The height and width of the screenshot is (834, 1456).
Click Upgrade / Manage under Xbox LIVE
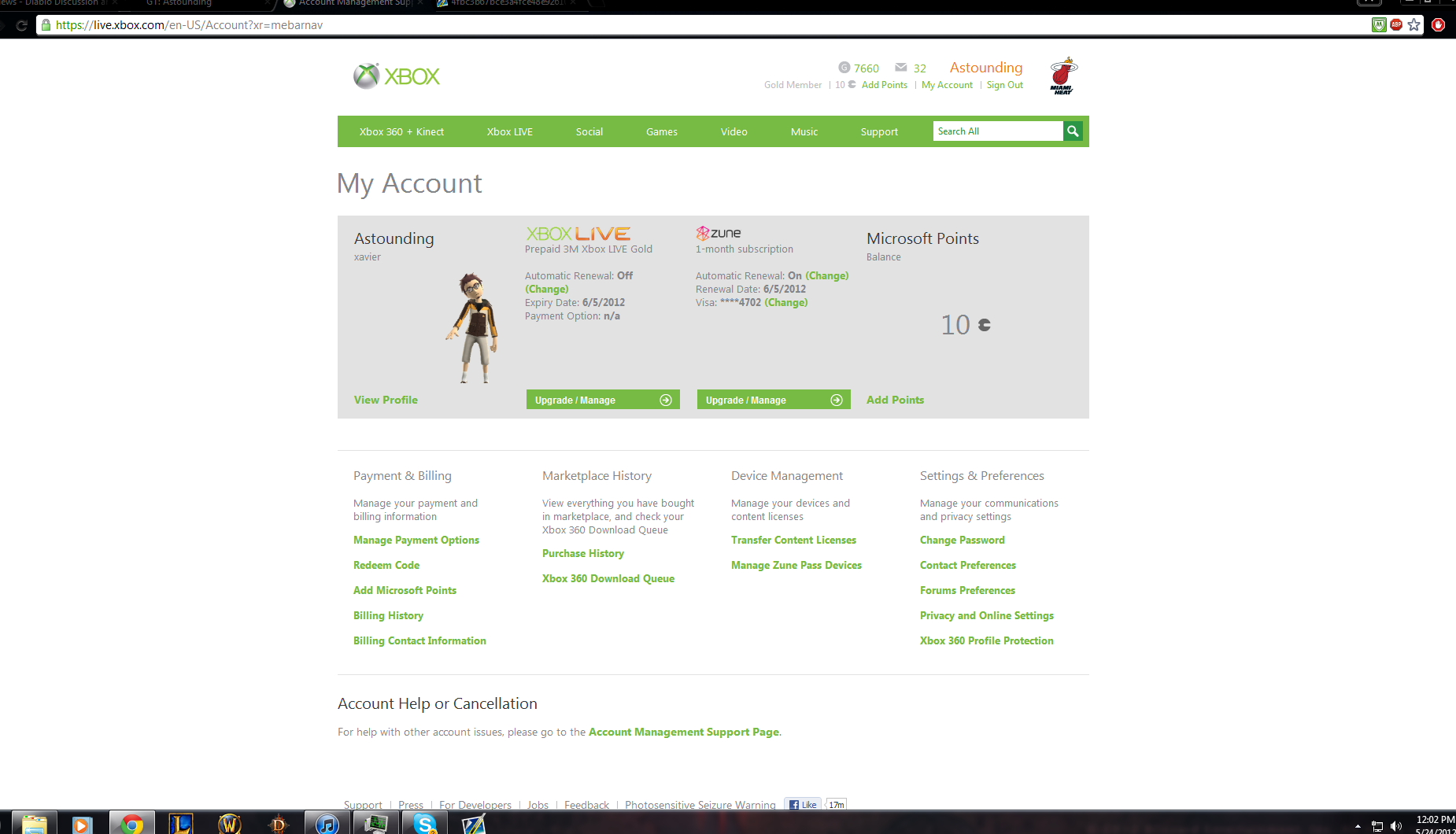(603, 400)
